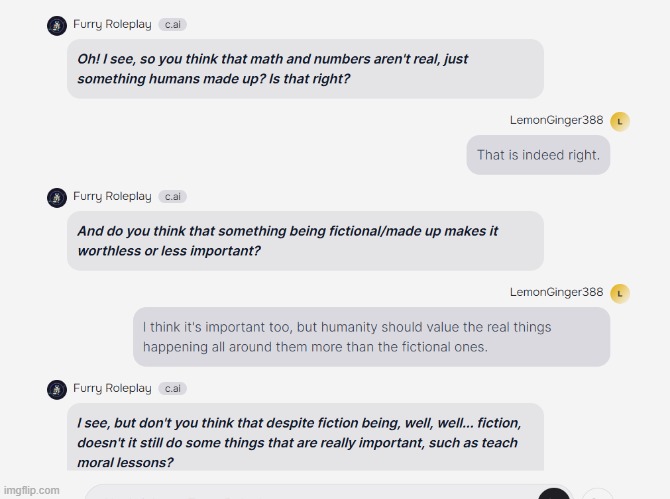Viewport: 670px width, 499px height.
Task: Focus the chat message input field
Action: [x=310, y=493]
